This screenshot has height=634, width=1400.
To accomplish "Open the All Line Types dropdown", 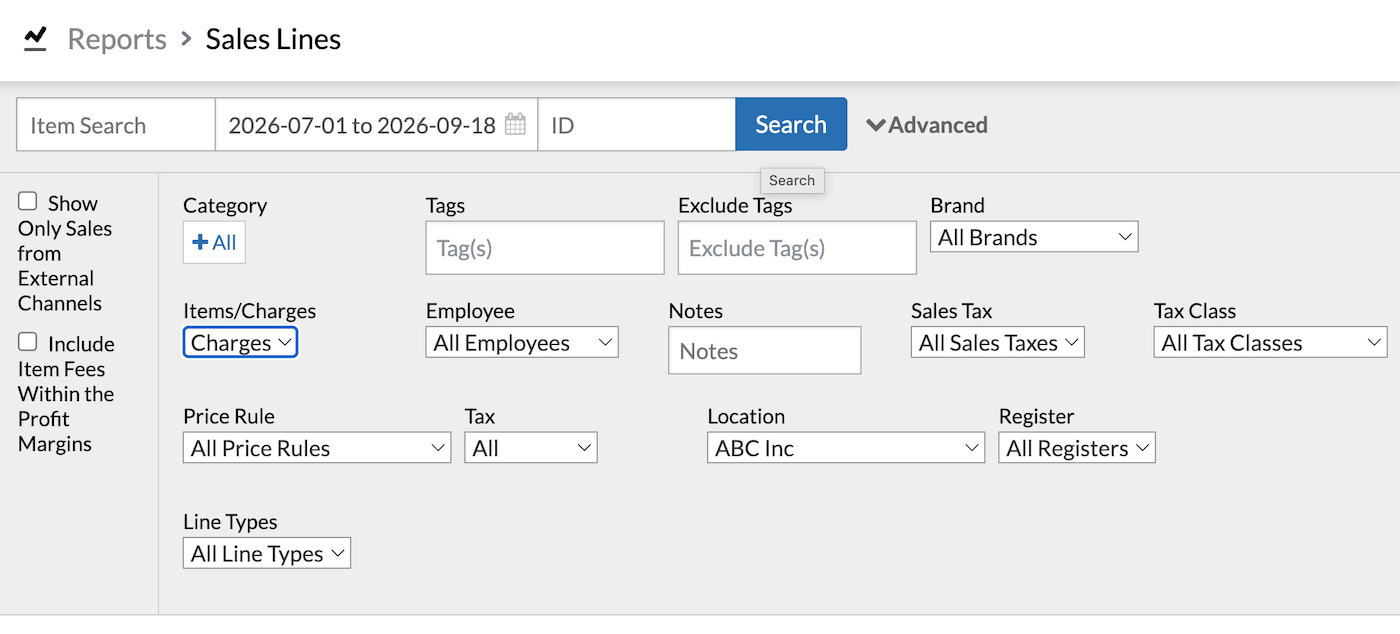I will (x=267, y=553).
